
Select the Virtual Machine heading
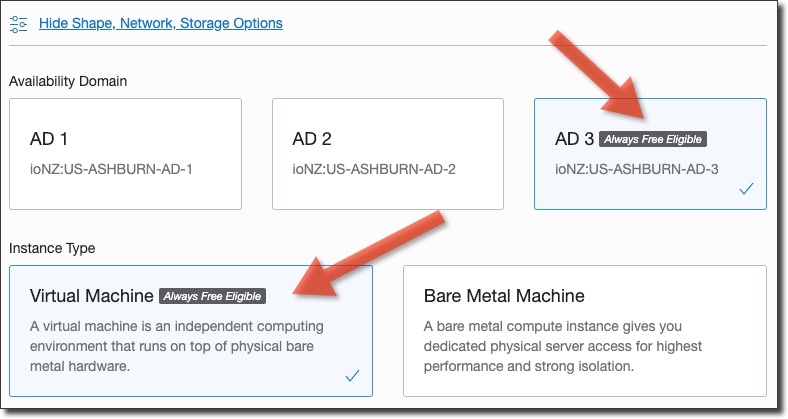tap(92, 296)
